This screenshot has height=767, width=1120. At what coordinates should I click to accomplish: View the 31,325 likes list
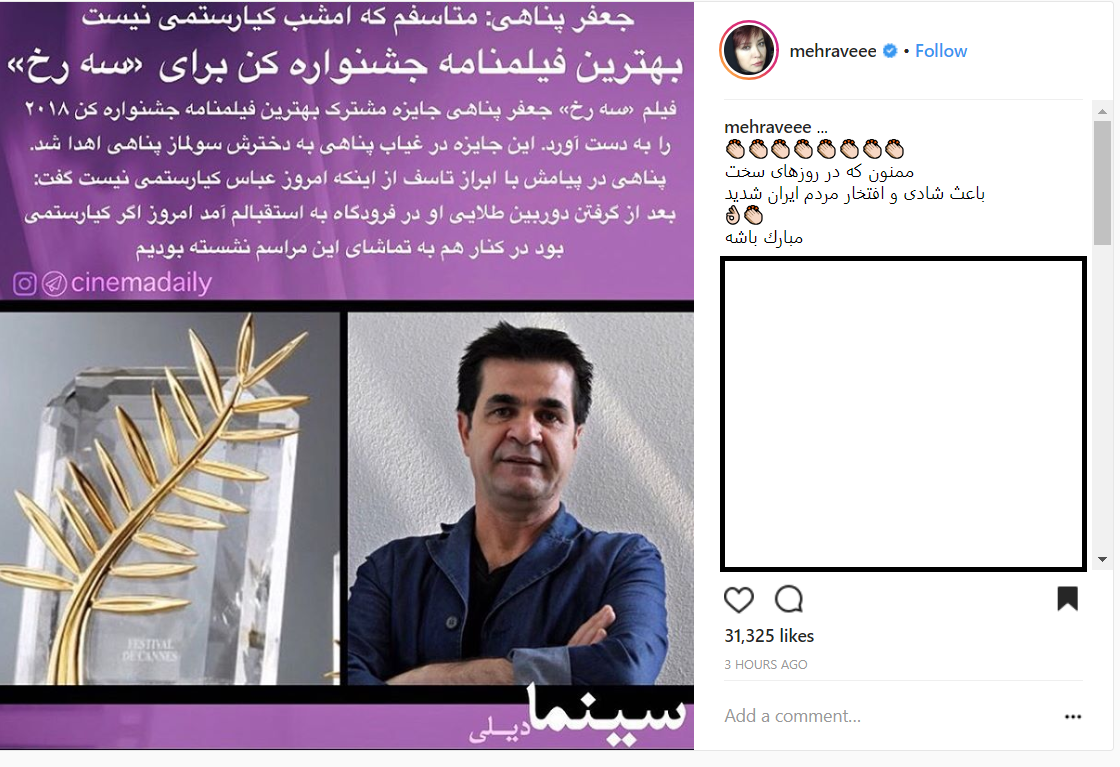769,636
